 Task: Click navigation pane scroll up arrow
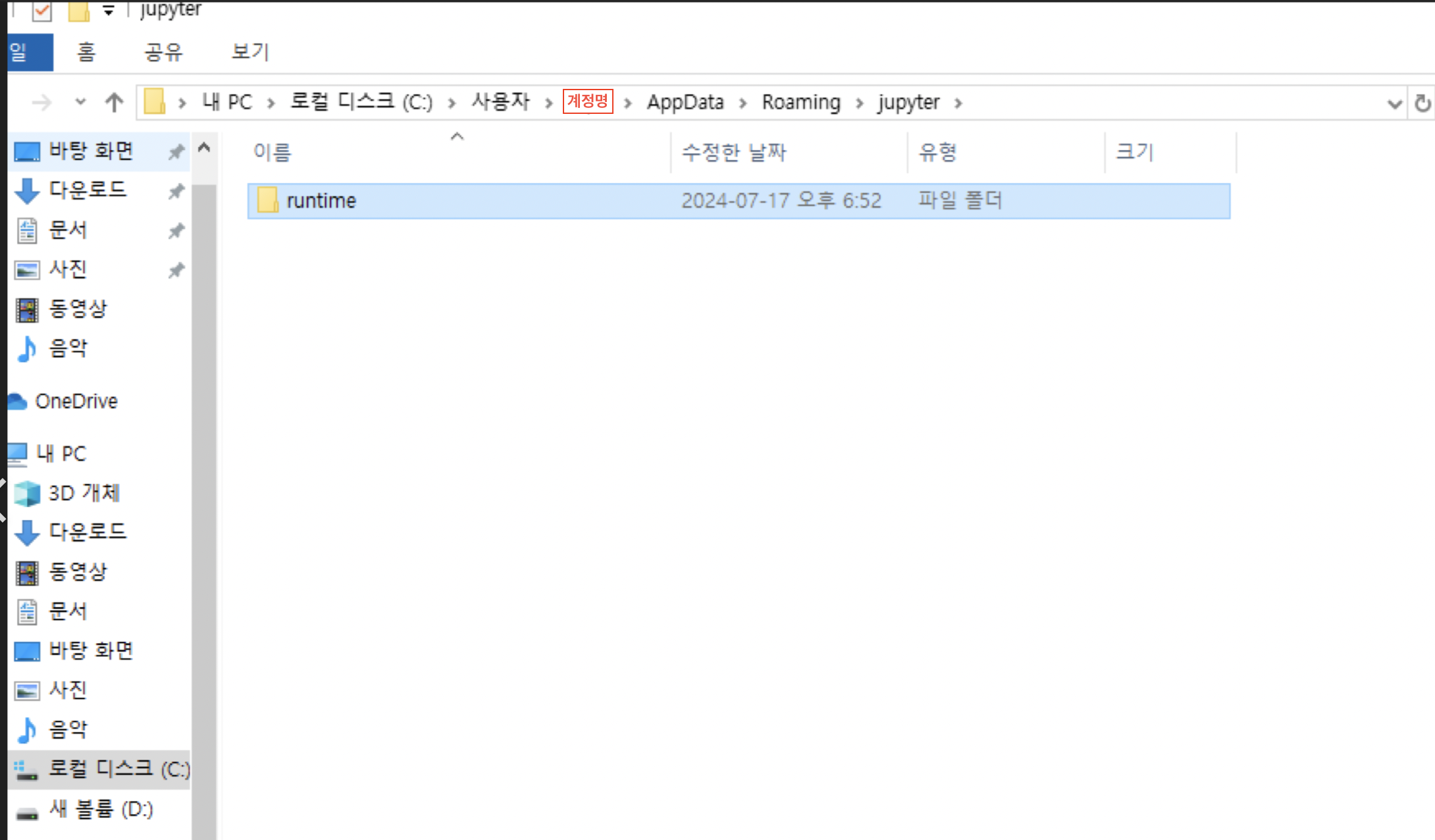[x=204, y=147]
